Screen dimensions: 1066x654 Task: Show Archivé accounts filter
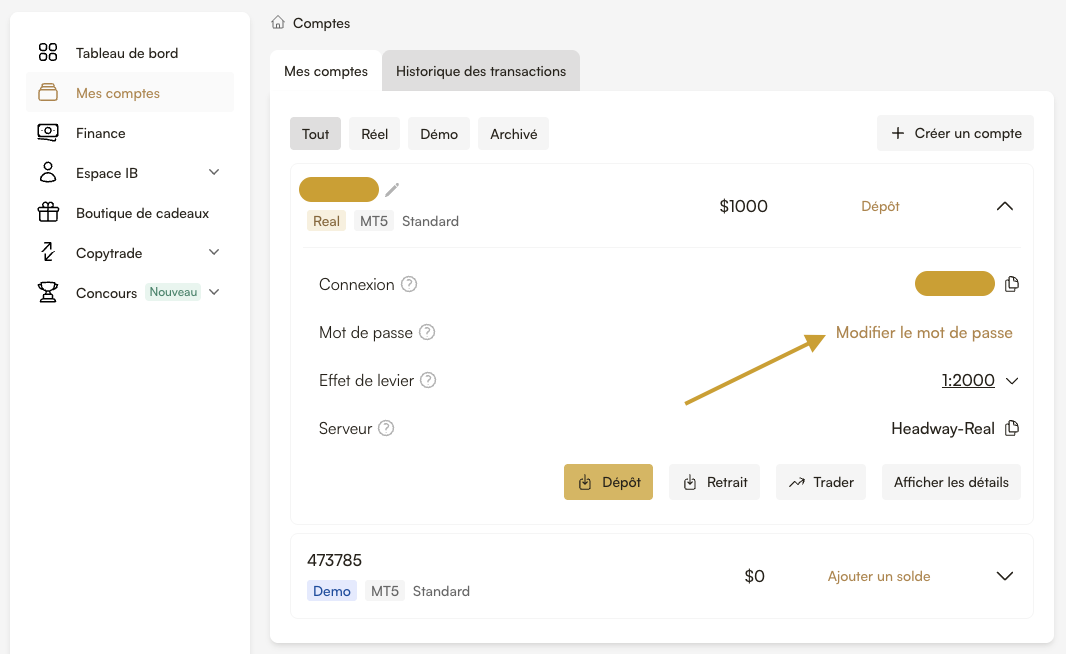point(513,134)
